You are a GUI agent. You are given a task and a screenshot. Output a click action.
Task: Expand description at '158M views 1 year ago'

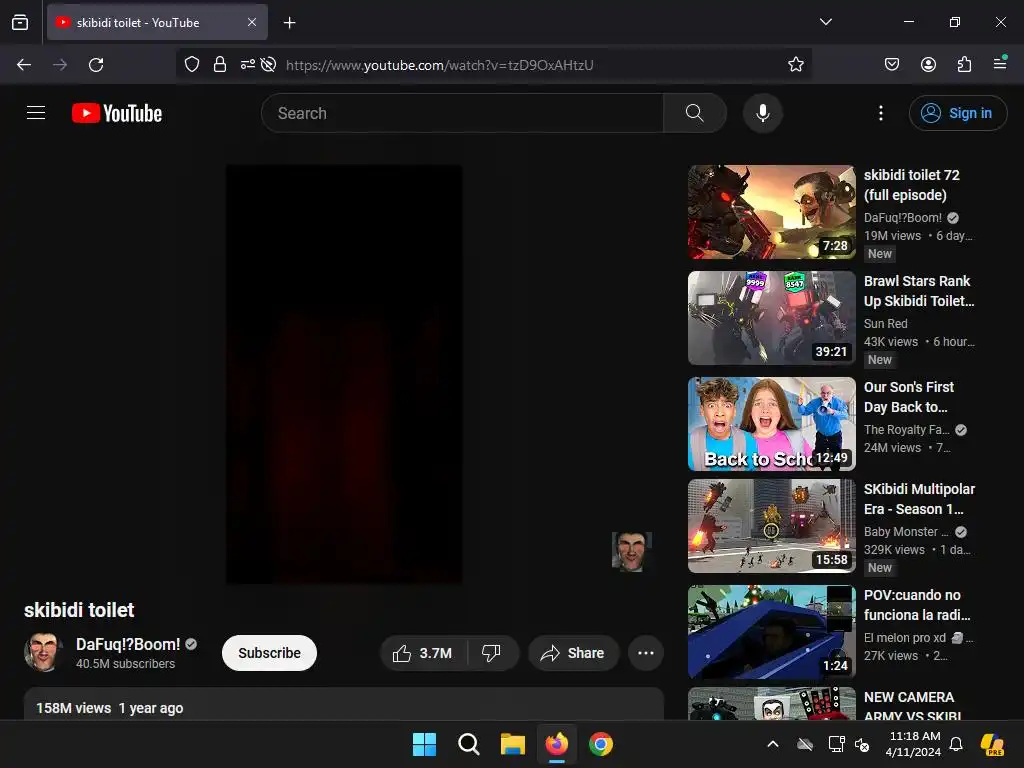(110, 708)
